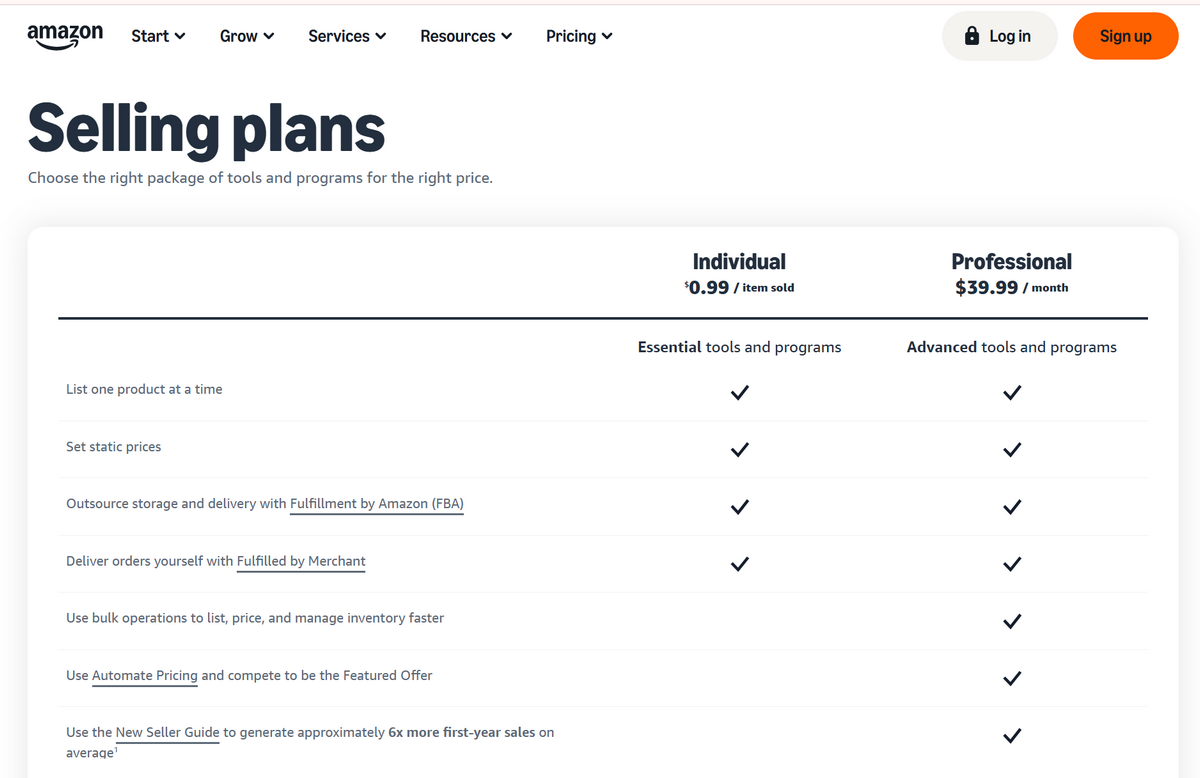Click the Professional checkmark for Set static prices
This screenshot has height=778, width=1200.
click(x=1012, y=449)
